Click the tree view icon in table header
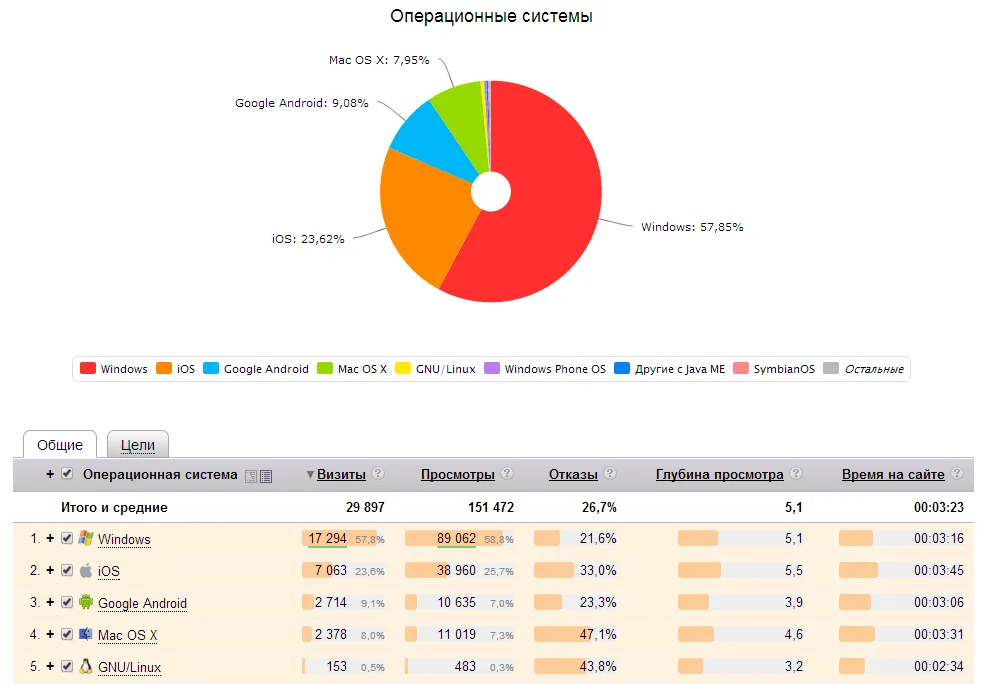Screen dimensions: 991x684 pyautogui.click(x=251, y=476)
